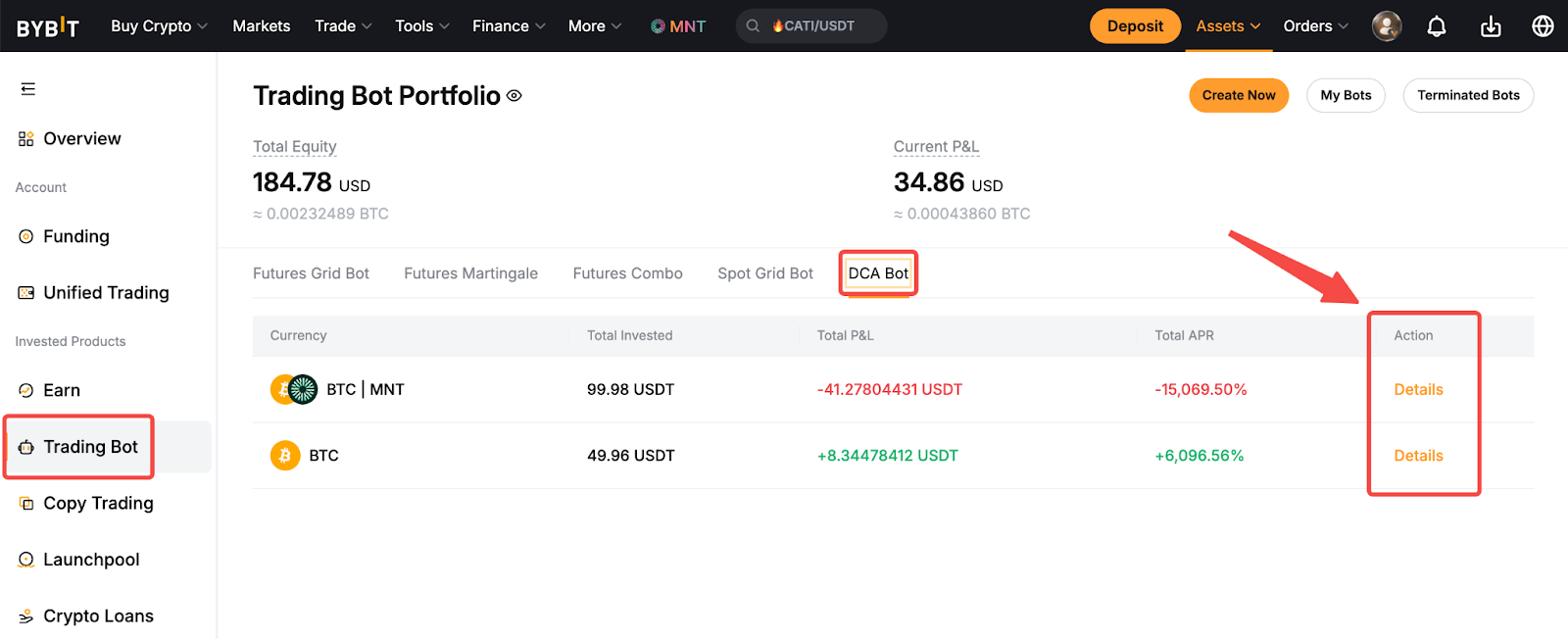The height and width of the screenshot is (639, 1568).
Task: Open the download app icon
Action: pyautogui.click(x=1491, y=26)
